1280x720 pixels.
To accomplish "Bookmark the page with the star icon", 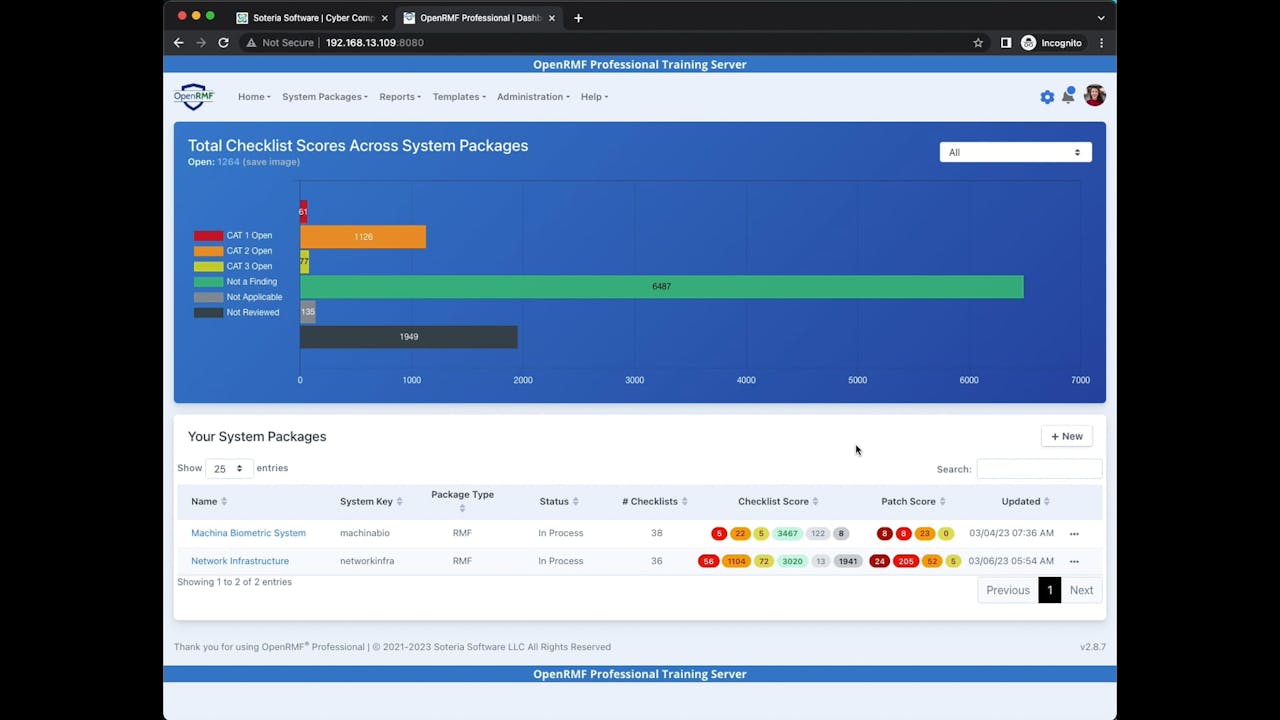I will 978,43.
